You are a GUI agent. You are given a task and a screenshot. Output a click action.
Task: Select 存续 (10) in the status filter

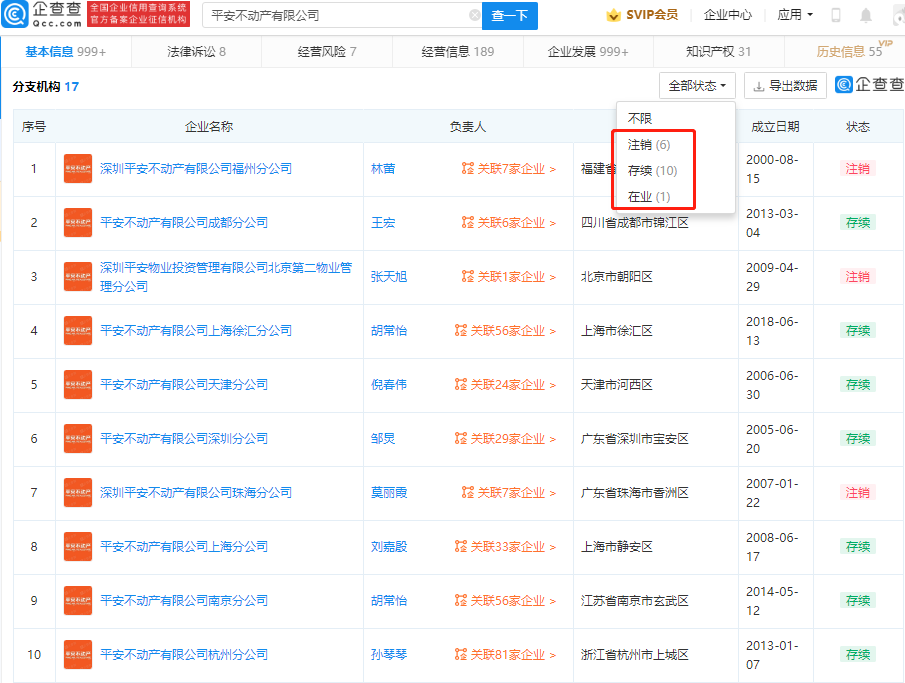pyautogui.click(x=652, y=170)
